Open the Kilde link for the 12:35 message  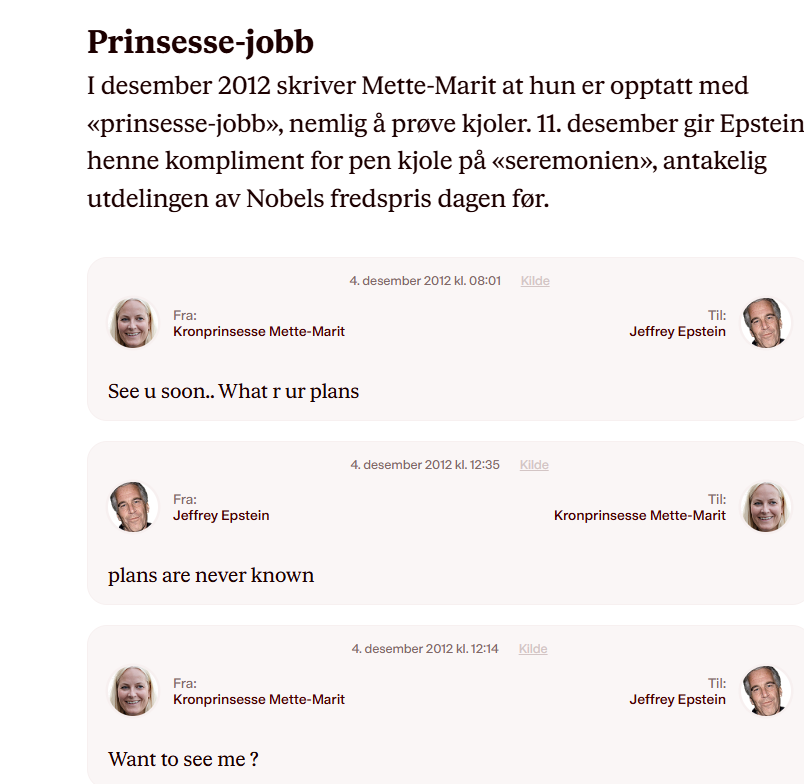534,465
